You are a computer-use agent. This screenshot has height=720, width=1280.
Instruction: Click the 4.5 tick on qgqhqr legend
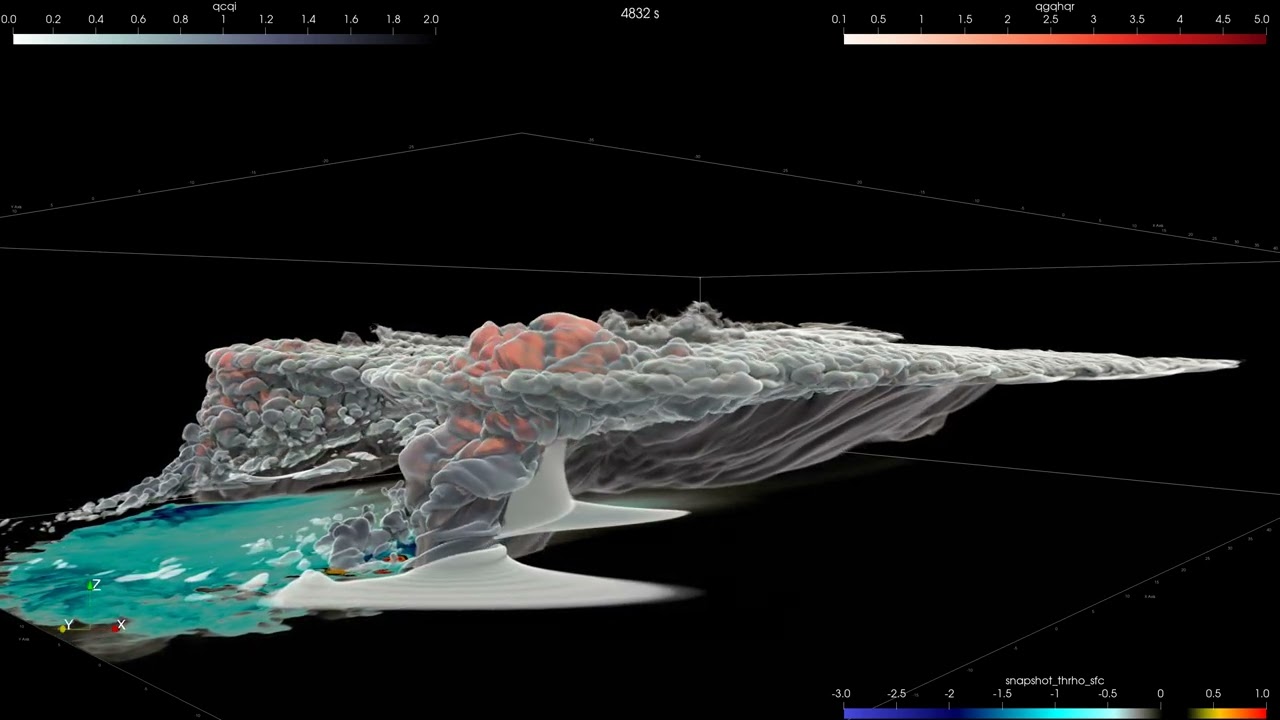1222,19
